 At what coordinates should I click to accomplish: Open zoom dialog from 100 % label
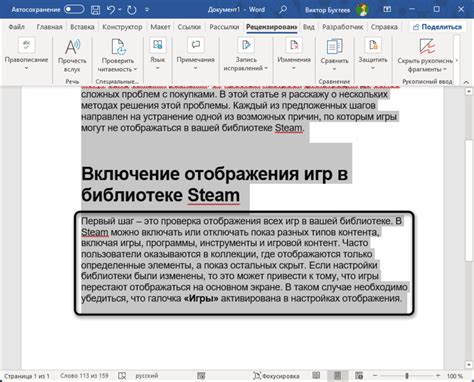[x=455, y=376]
